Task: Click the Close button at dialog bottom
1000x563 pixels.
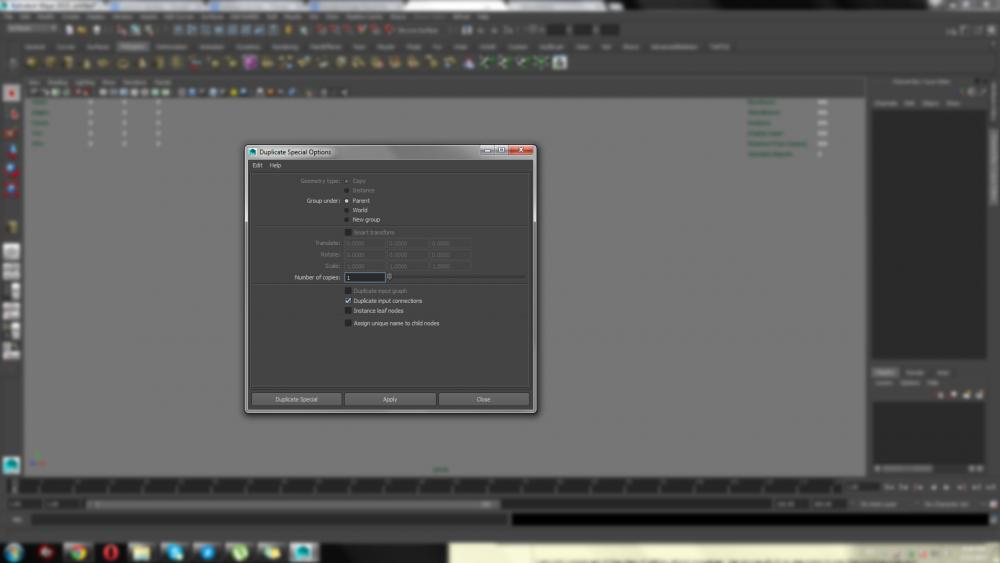Action: point(483,399)
